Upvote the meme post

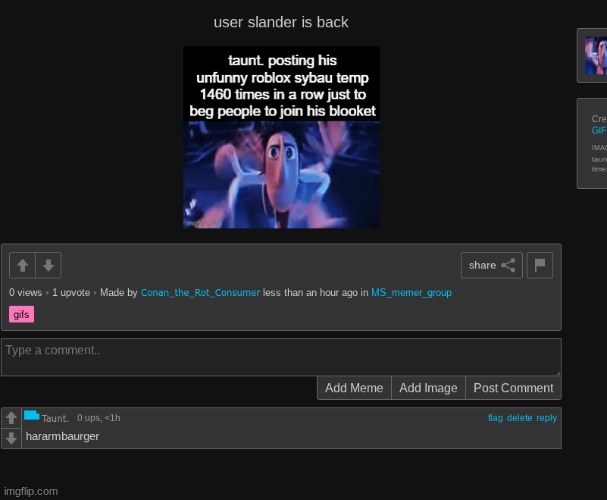tap(23, 265)
